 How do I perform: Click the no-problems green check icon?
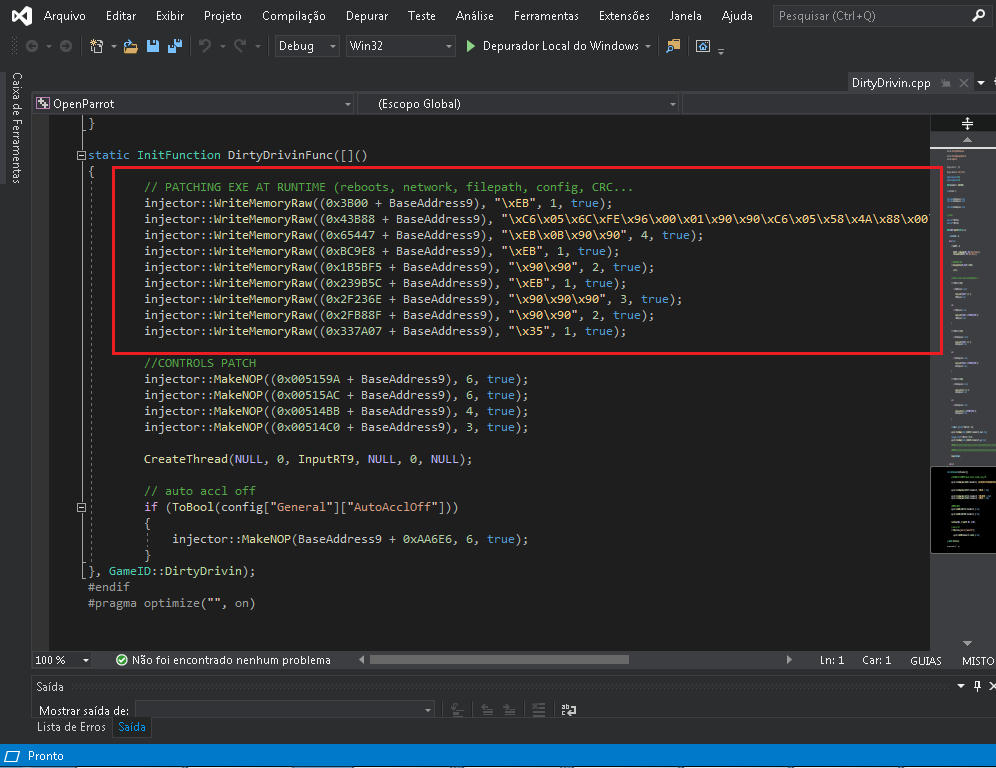pyautogui.click(x=121, y=660)
